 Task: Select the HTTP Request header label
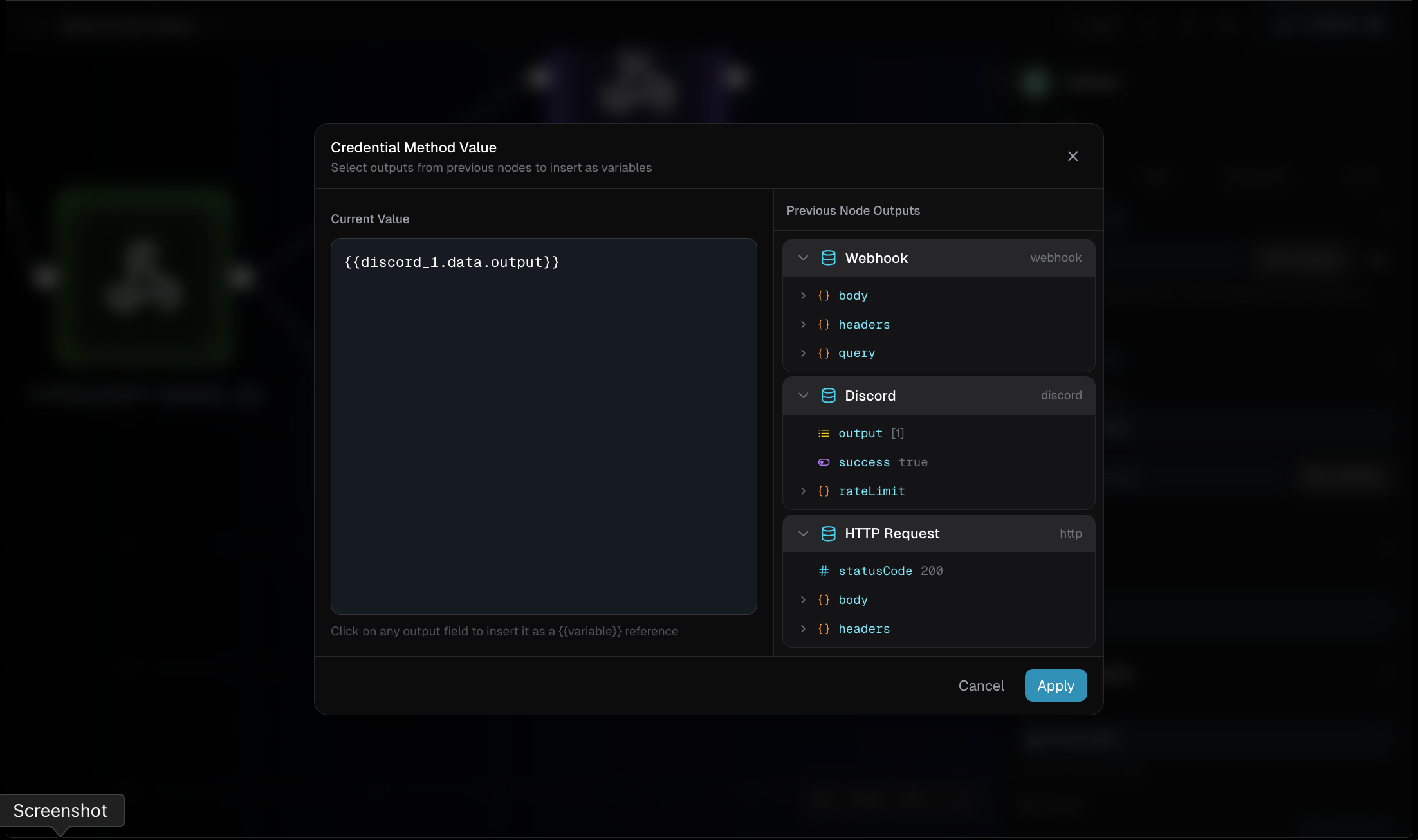(892, 533)
